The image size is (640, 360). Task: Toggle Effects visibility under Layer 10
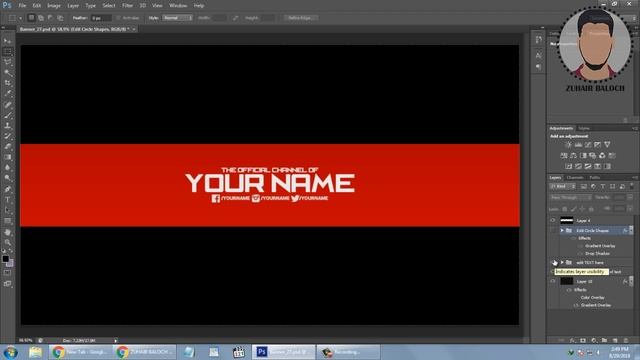[x=569, y=290]
